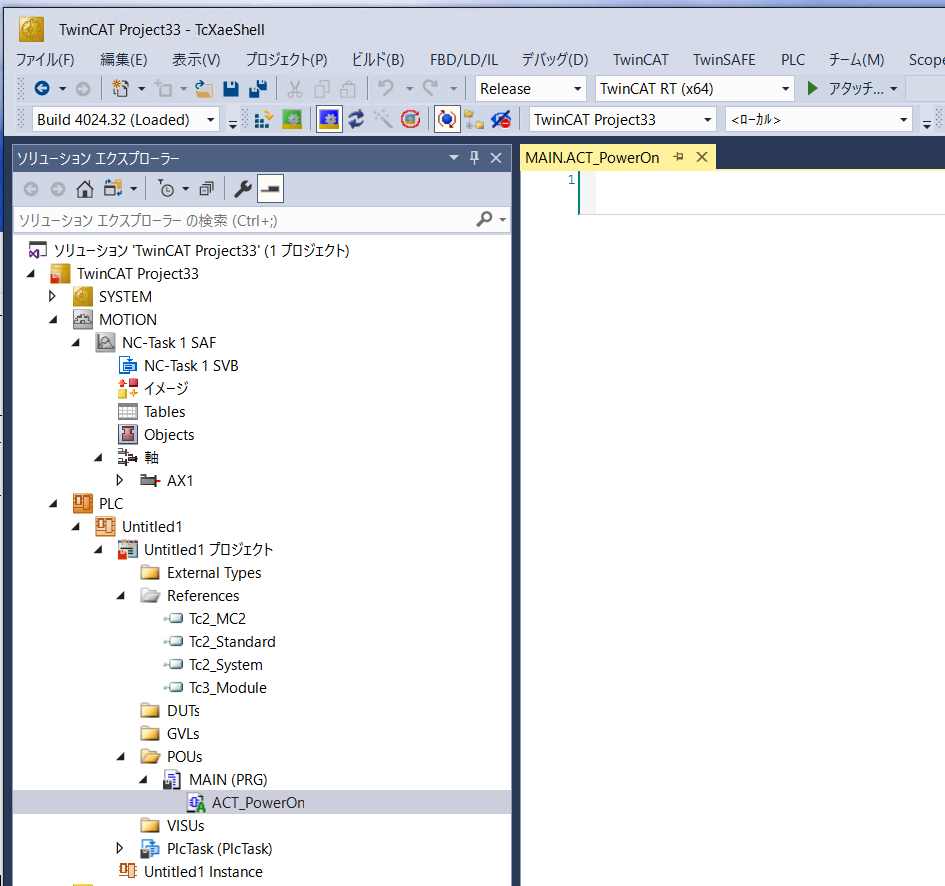Open the <ローカル> target system dropdown
945x886 pixels.
tap(903, 120)
